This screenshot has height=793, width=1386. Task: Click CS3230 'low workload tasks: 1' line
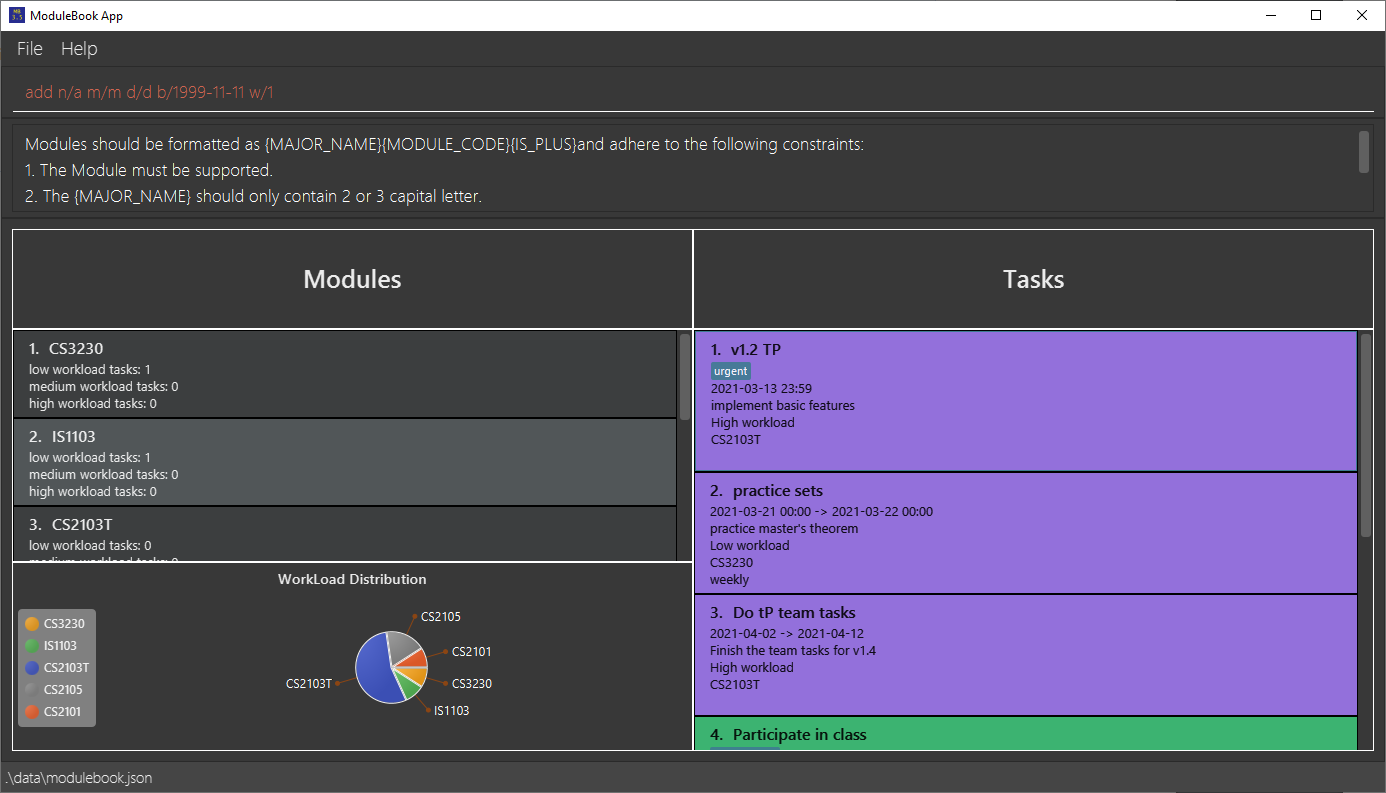point(90,370)
